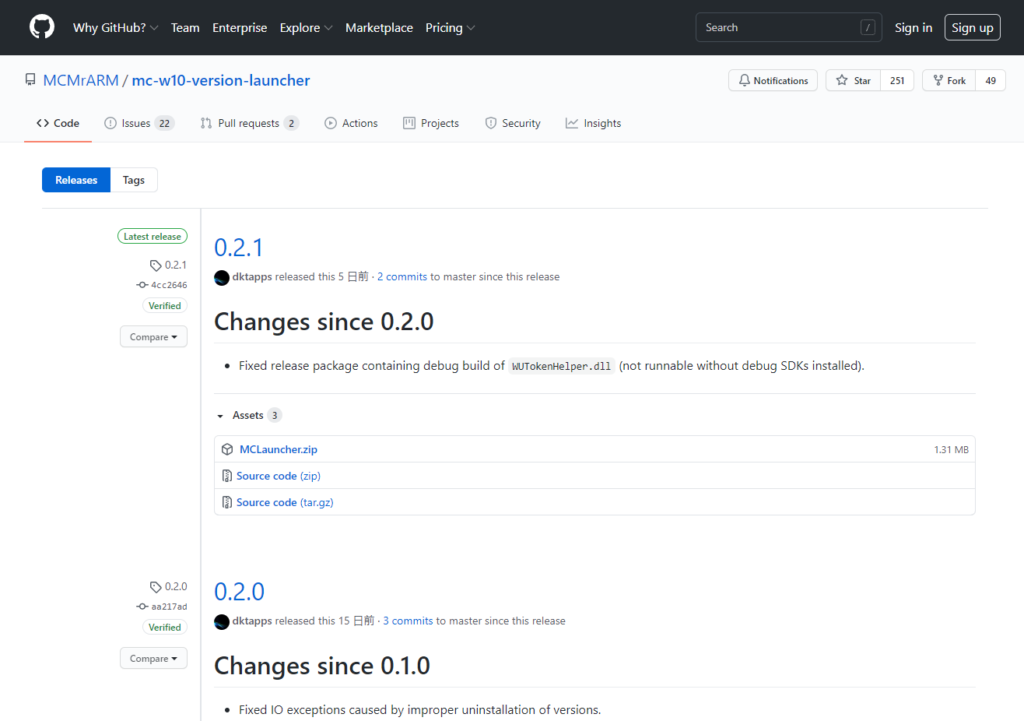Go to Marketplace
This screenshot has height=721, width=1024.
click(379, 27)
